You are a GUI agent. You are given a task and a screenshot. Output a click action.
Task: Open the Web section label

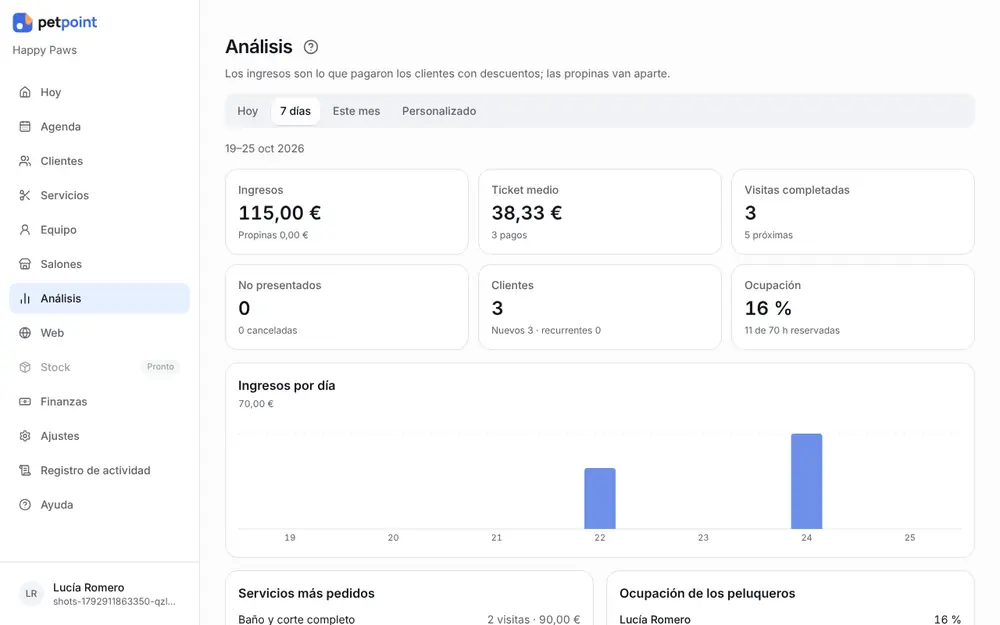pyautogui.click(x=52, y=333)
